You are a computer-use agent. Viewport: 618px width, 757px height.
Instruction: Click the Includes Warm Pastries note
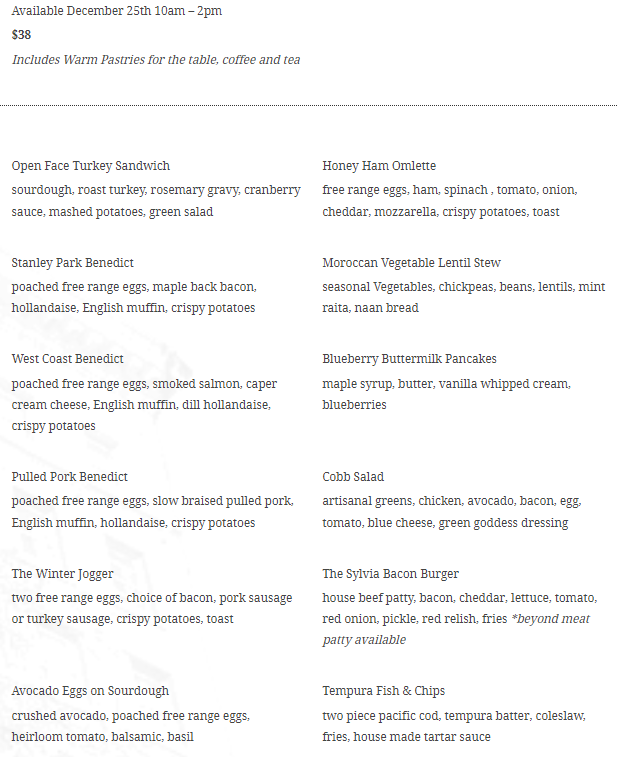point(156,60)
